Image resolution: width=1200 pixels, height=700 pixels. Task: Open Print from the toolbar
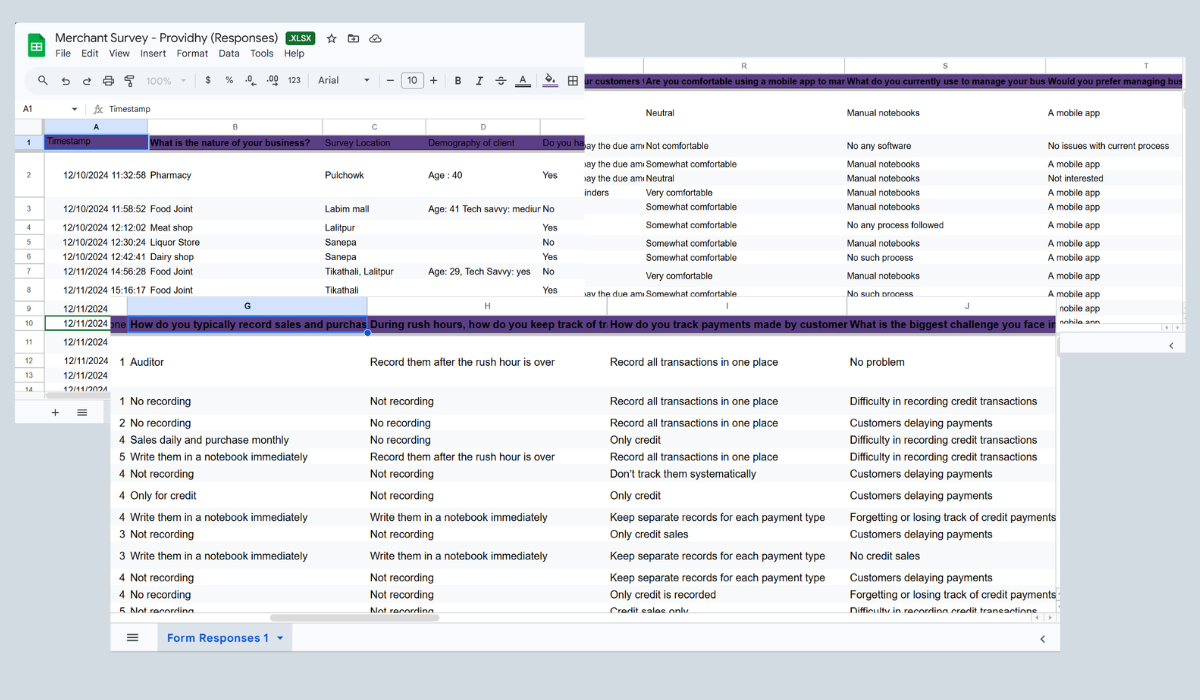108,79
